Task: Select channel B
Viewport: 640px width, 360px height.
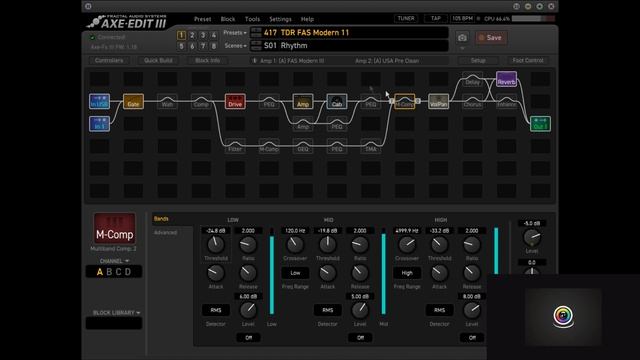Action: [109, 272]
